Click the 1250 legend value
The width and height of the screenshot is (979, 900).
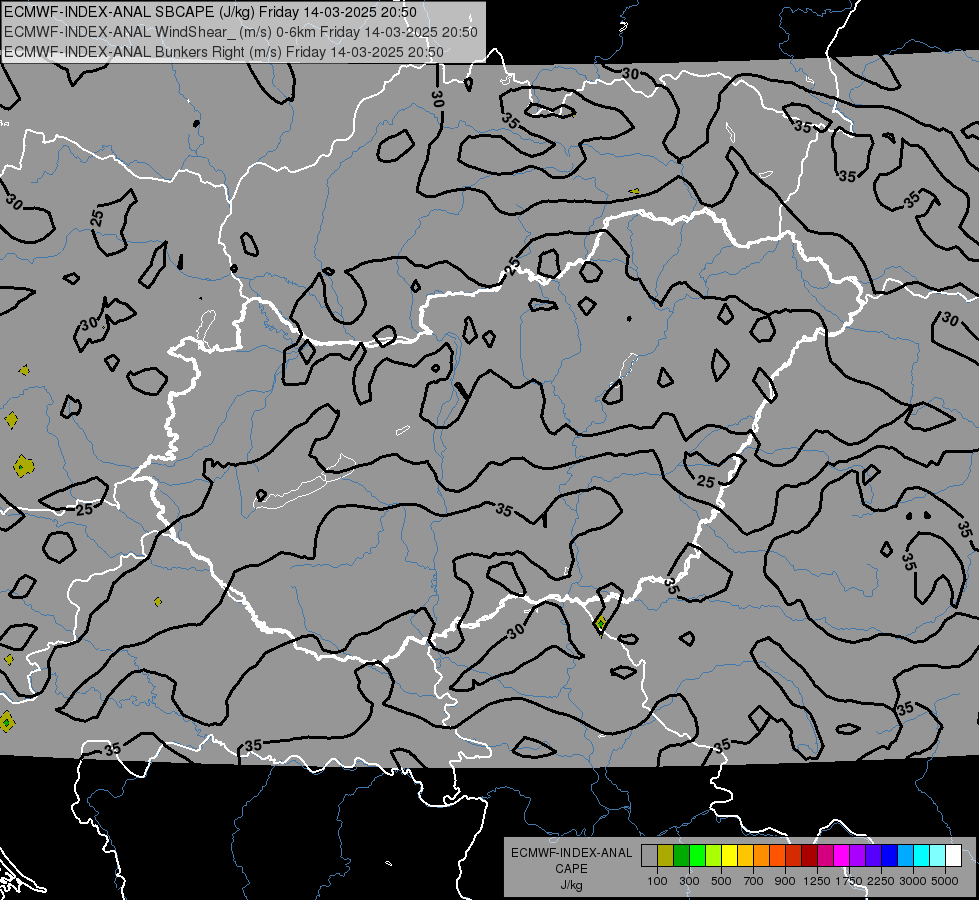pos(817,881)
